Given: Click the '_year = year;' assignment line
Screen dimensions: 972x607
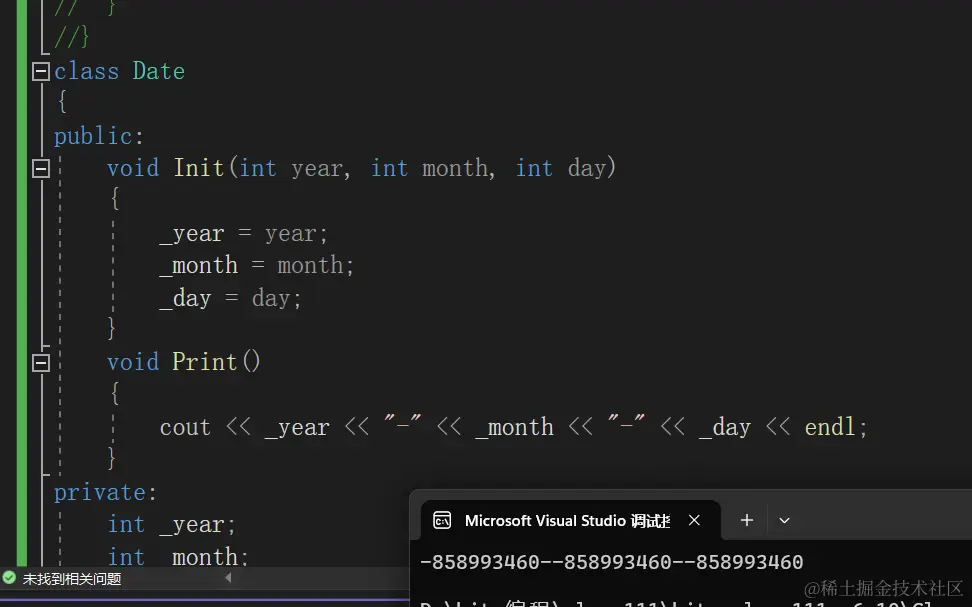Looking at the screenshot, I should pos(243,234).
